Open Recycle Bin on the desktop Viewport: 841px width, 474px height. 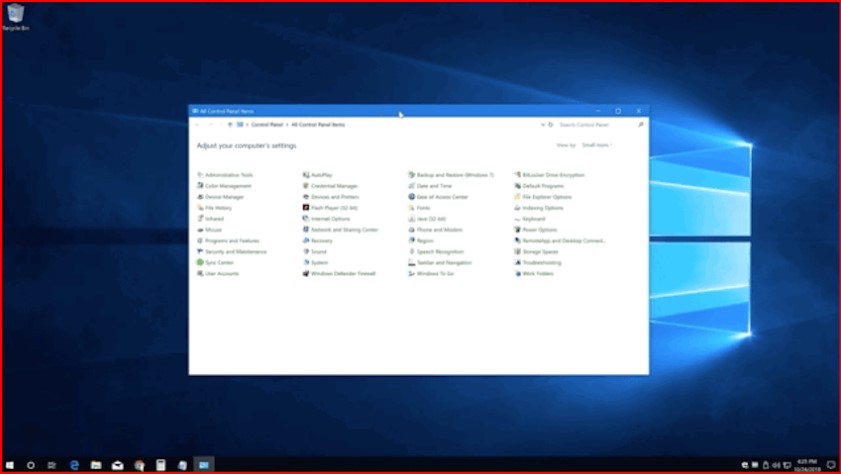coord(16,17)
